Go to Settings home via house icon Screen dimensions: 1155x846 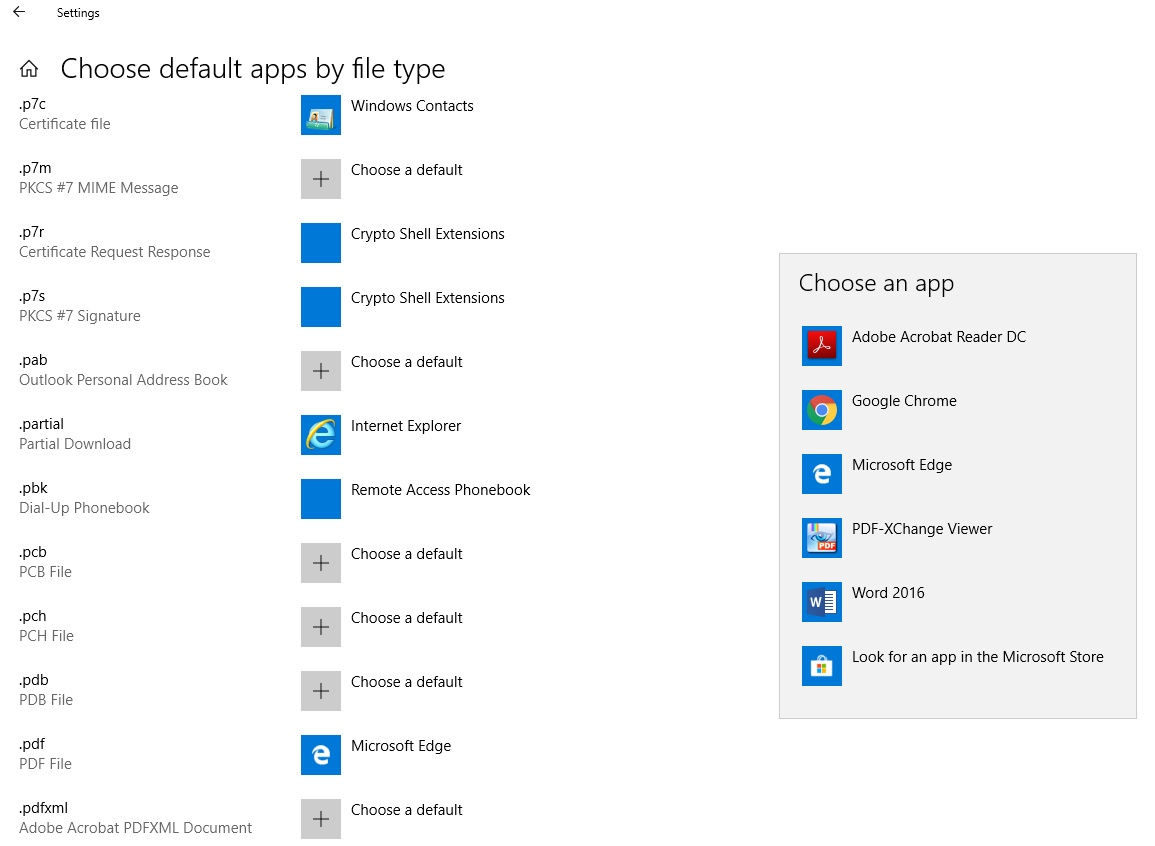click(x=30, y=69)
